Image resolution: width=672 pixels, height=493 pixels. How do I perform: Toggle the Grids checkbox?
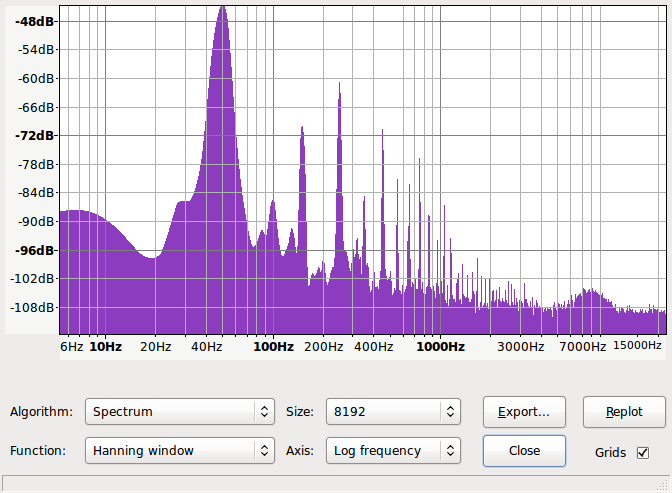[643, 453]
